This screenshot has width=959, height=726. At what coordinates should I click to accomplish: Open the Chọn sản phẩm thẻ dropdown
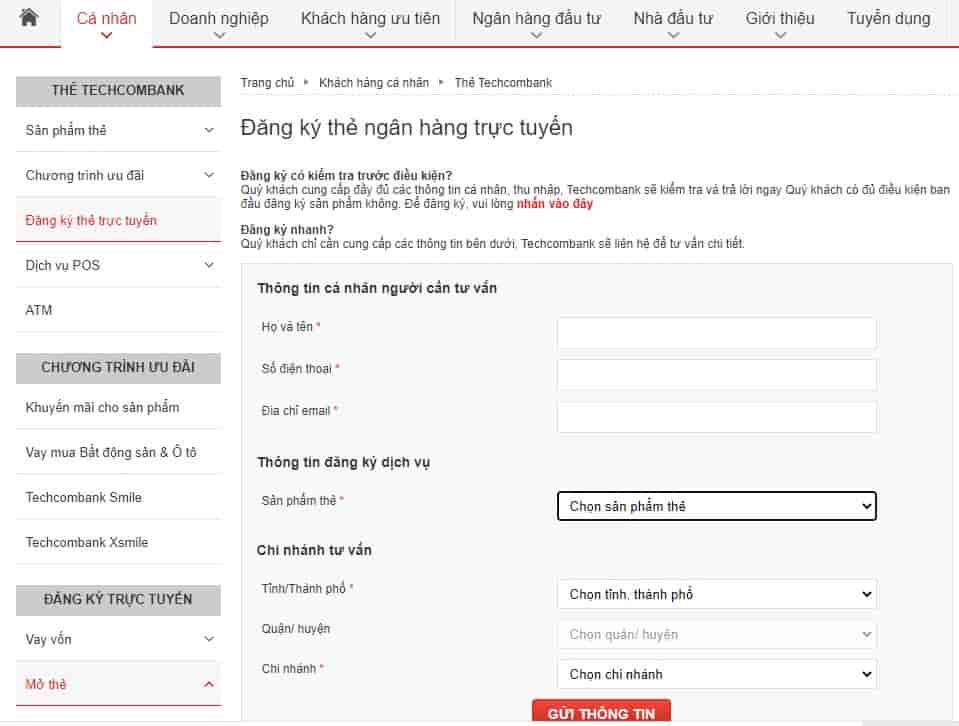717,506
